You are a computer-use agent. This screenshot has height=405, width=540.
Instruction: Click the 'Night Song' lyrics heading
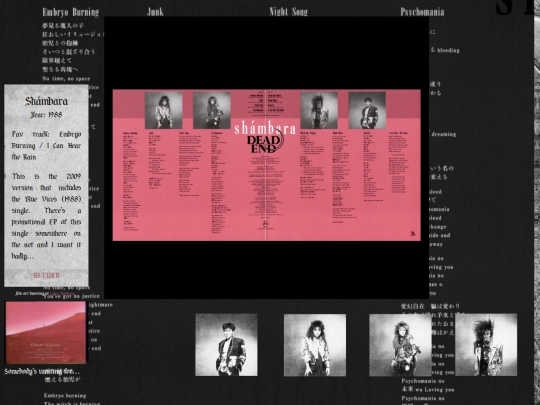(x=289, y=12)
